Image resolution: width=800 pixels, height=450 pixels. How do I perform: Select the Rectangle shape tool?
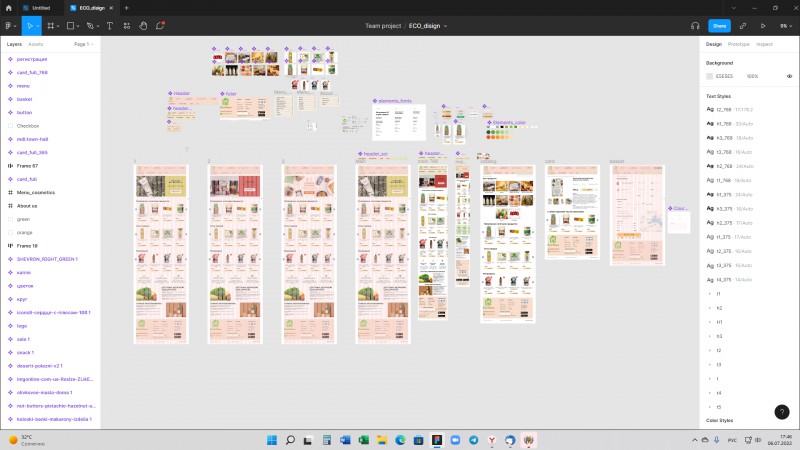[x=70, y=26]
